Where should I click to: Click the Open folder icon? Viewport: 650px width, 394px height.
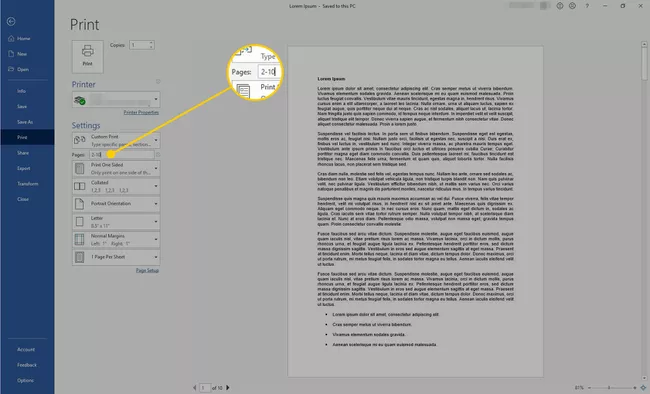[11, 69]
